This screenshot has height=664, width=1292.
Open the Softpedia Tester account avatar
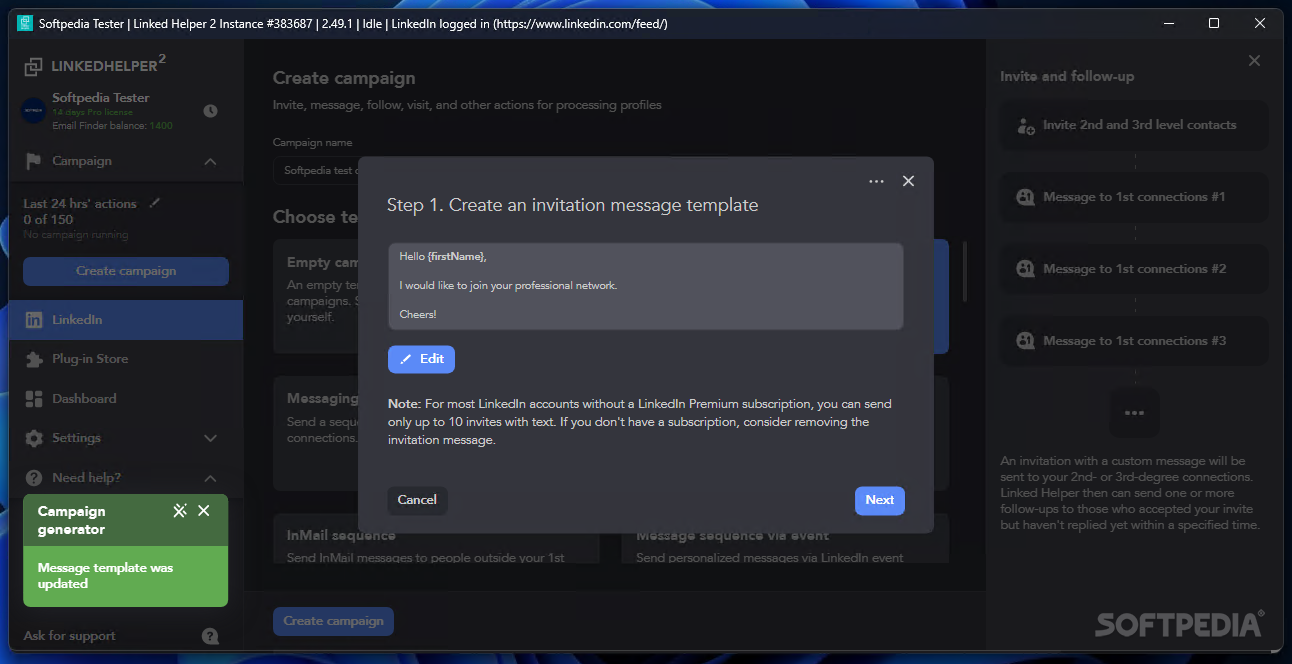click(34, 111)
